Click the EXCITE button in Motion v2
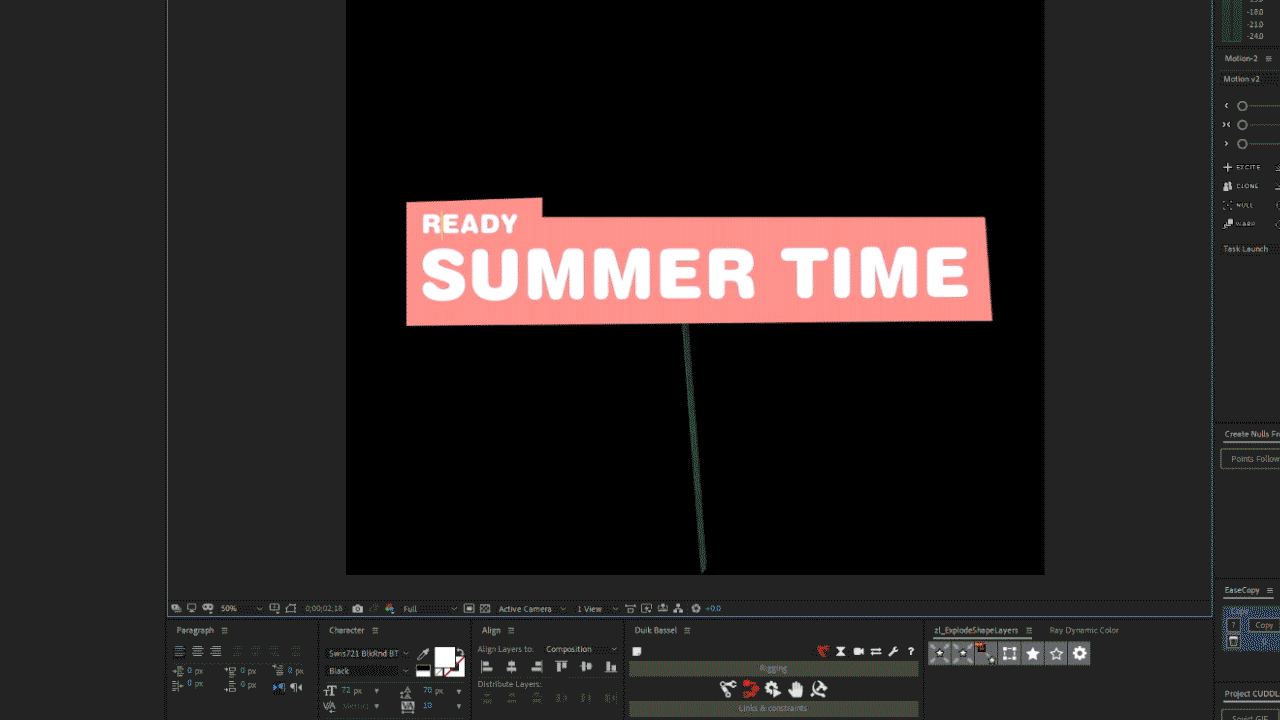Screen dimensions: 1280x720 tap(1243, 167)
